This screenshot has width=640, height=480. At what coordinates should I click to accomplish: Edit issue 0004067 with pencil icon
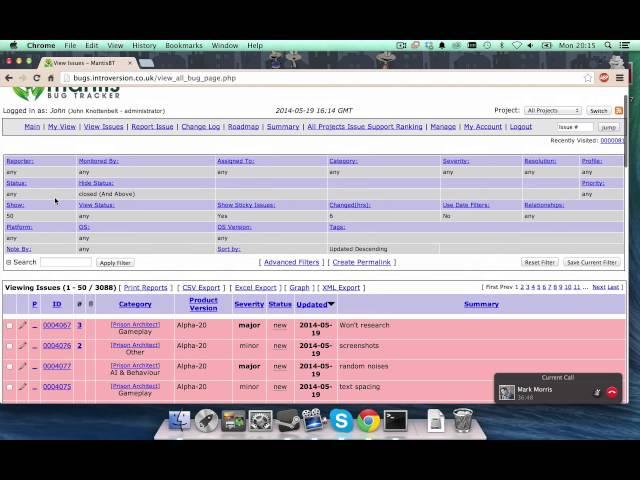pos(22,325)
